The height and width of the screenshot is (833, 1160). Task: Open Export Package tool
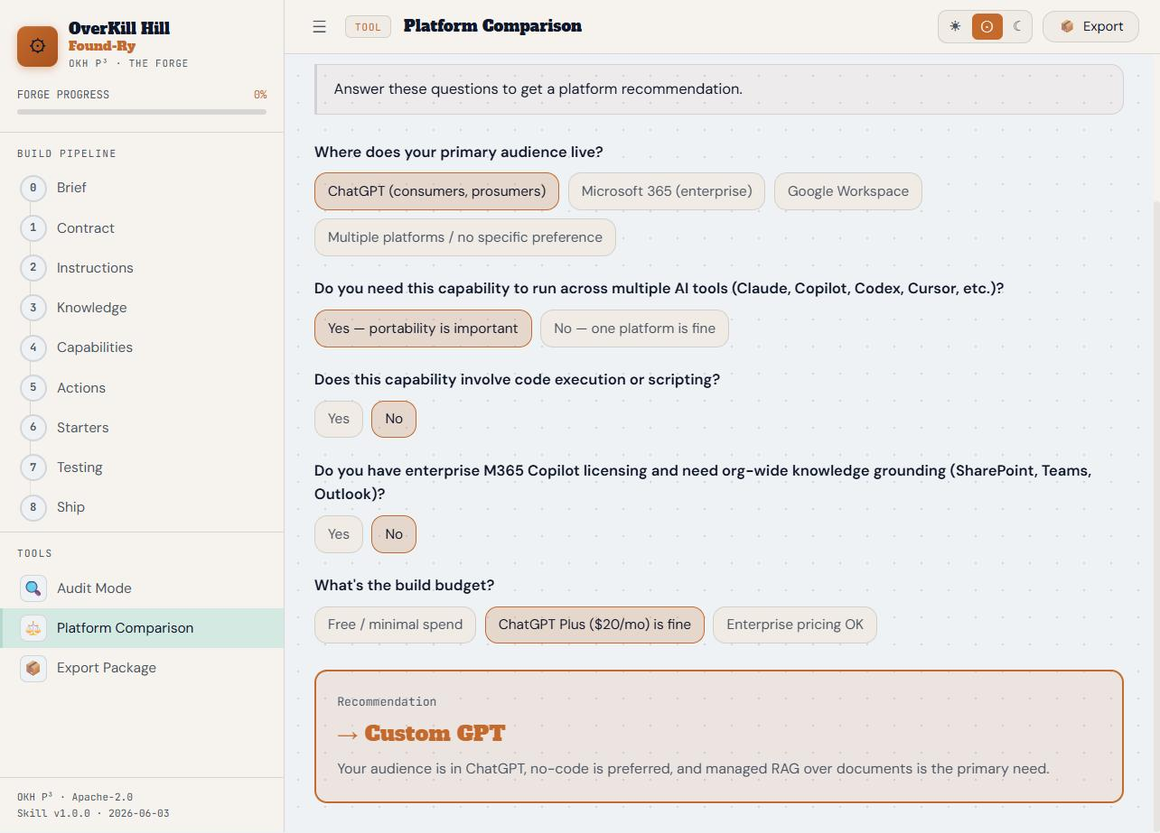(141, 668)
